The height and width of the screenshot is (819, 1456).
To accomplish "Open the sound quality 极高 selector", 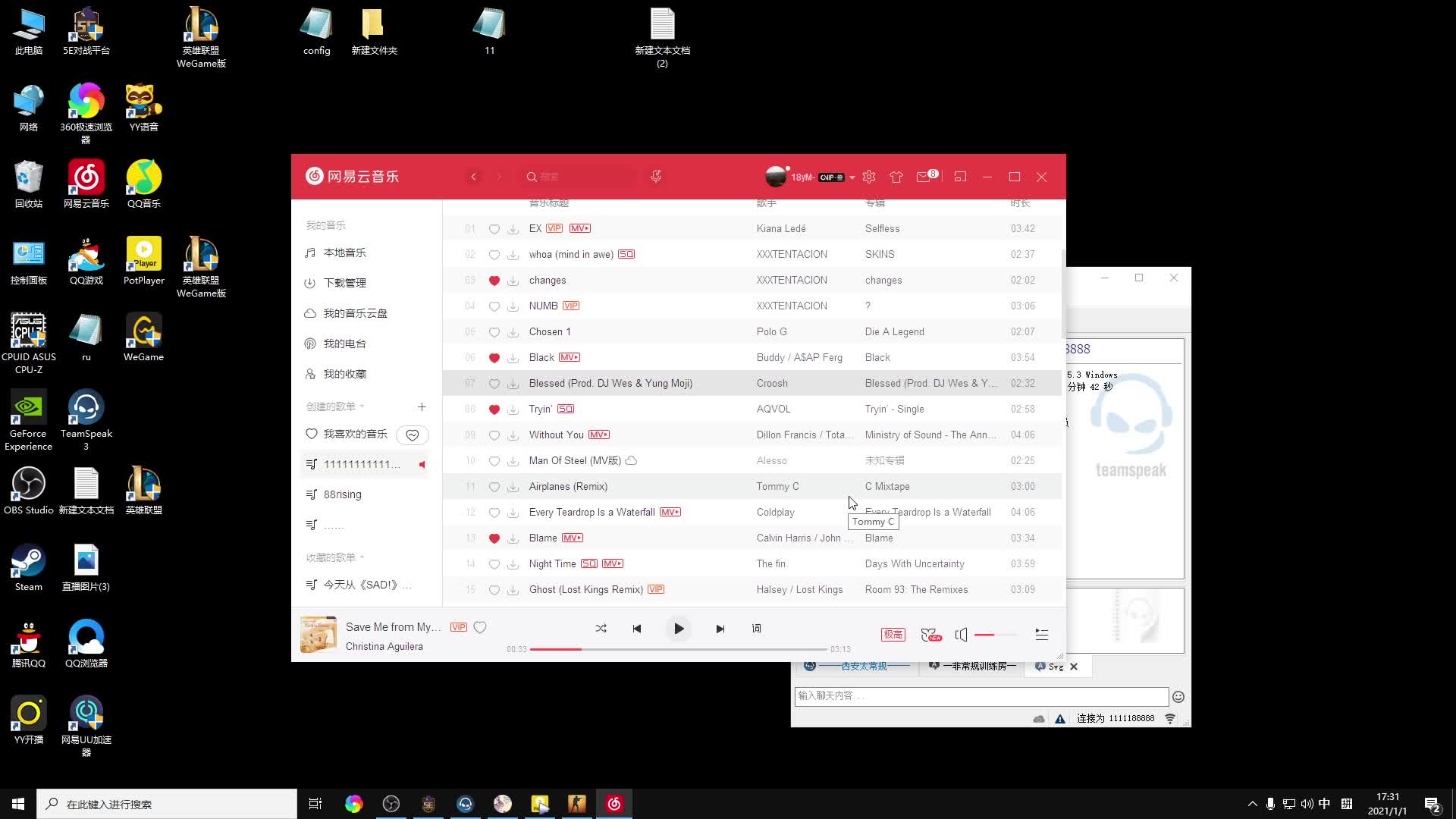I will pyautogui.click(x=893, y=635).
